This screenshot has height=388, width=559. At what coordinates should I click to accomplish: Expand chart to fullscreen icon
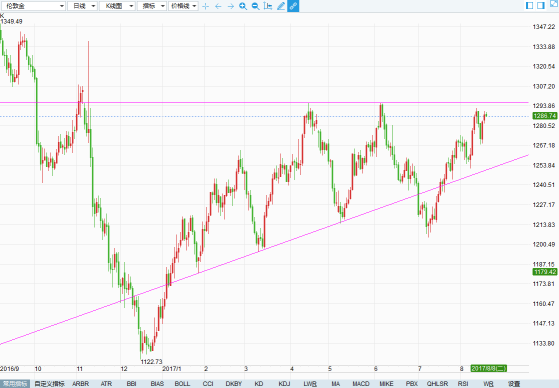pyautogui.click(x=554, y=4)
